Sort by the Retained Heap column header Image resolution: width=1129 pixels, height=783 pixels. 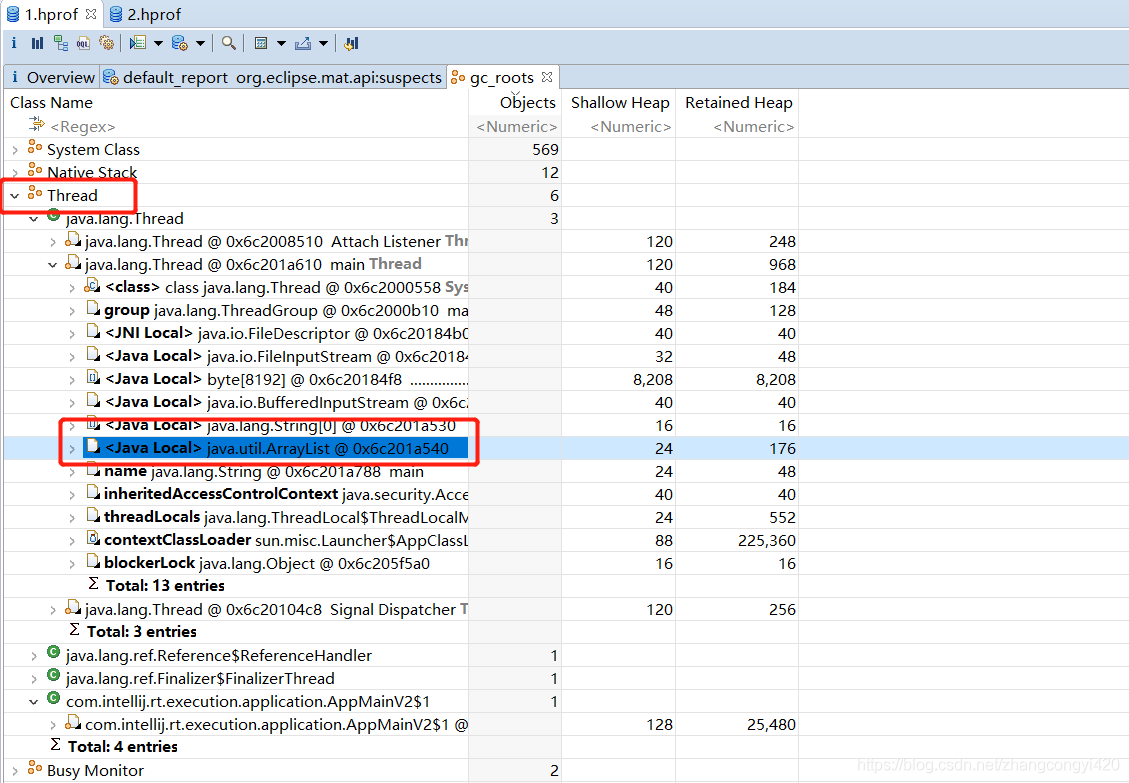point(738,102)
